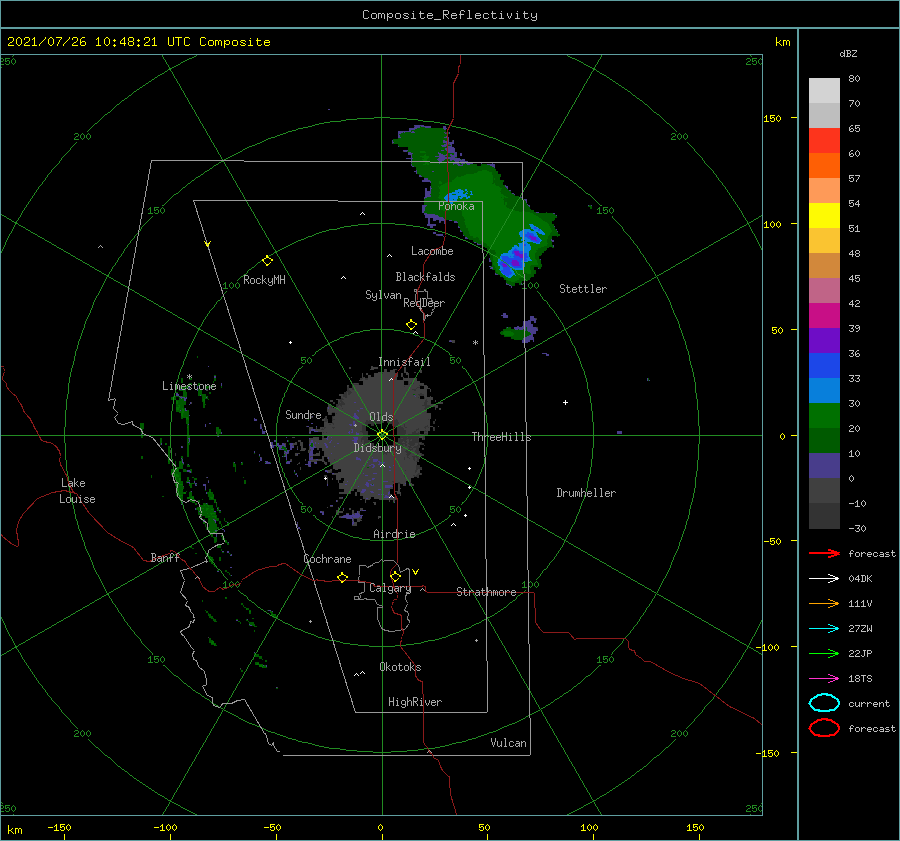Click the RockyMH label
900x841 pixels.
pyautogui.click(x=264, y=280)
